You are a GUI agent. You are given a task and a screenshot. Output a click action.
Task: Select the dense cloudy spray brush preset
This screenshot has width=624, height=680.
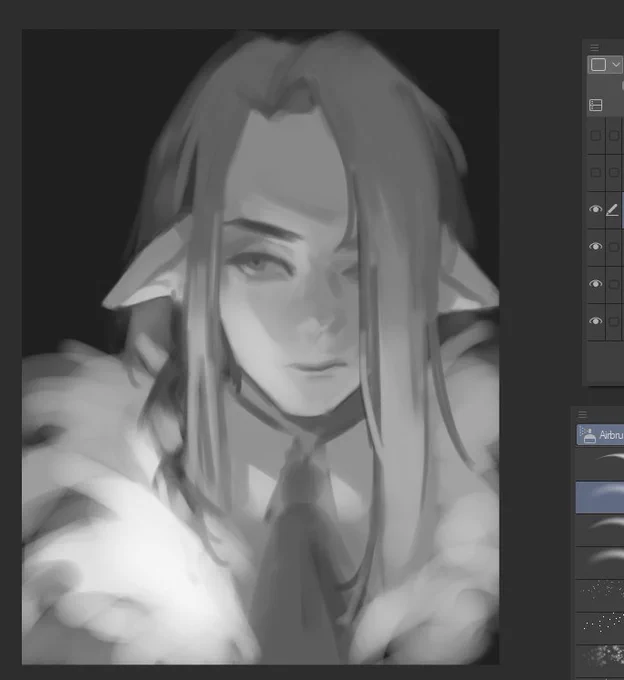(x=600, y=661)
